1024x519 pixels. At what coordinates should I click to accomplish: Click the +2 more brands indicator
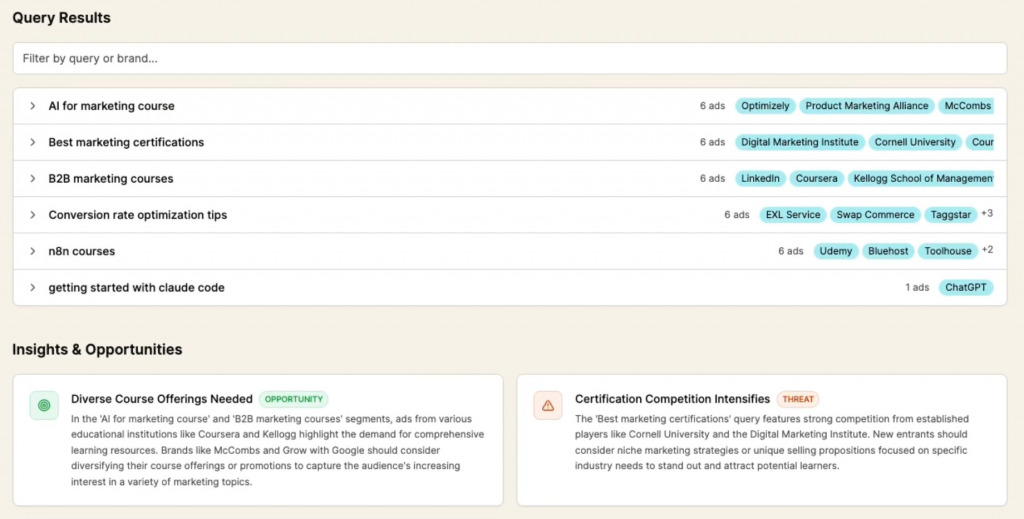point(987,250)
